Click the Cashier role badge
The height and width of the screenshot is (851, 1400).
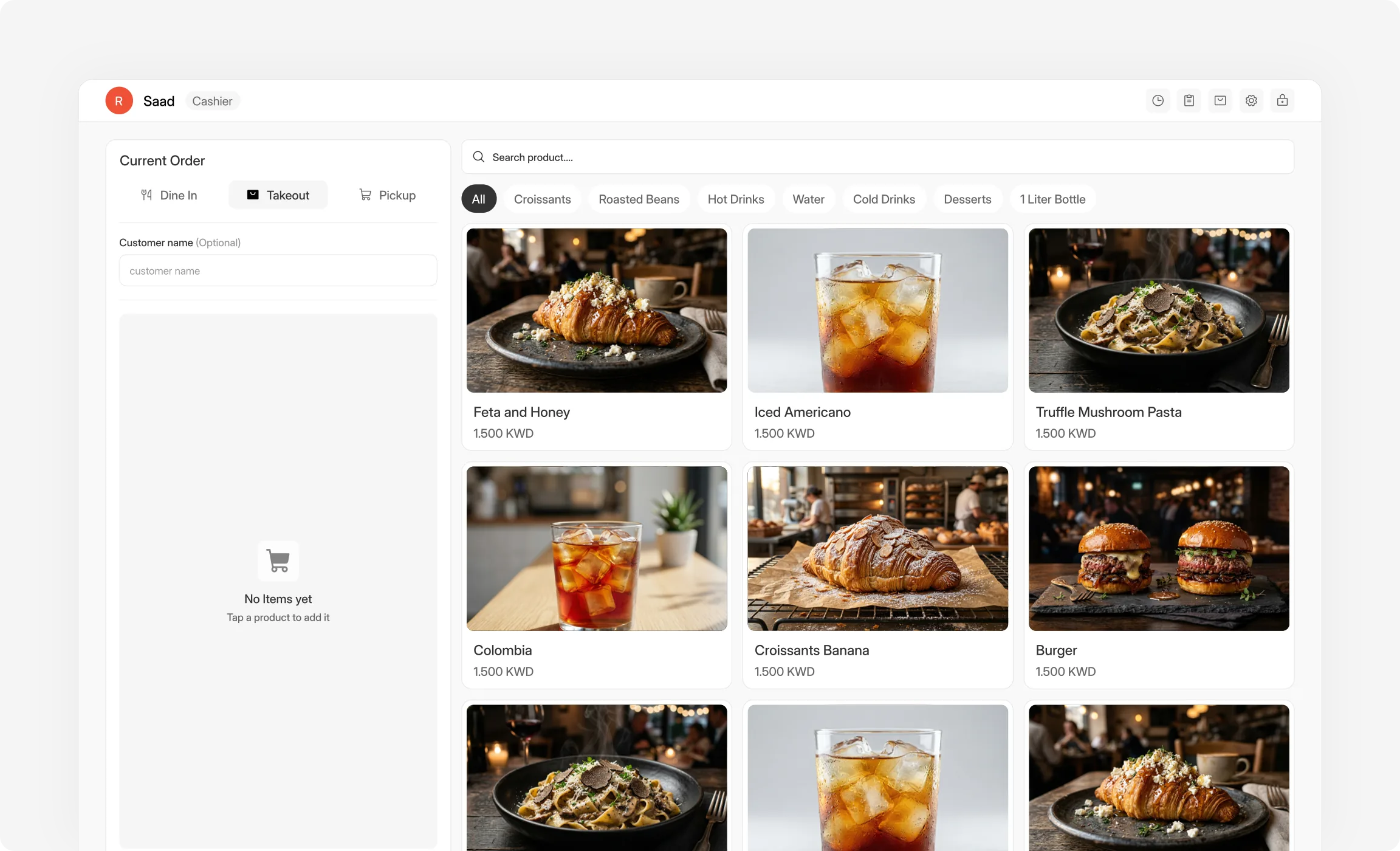point(212,102)
